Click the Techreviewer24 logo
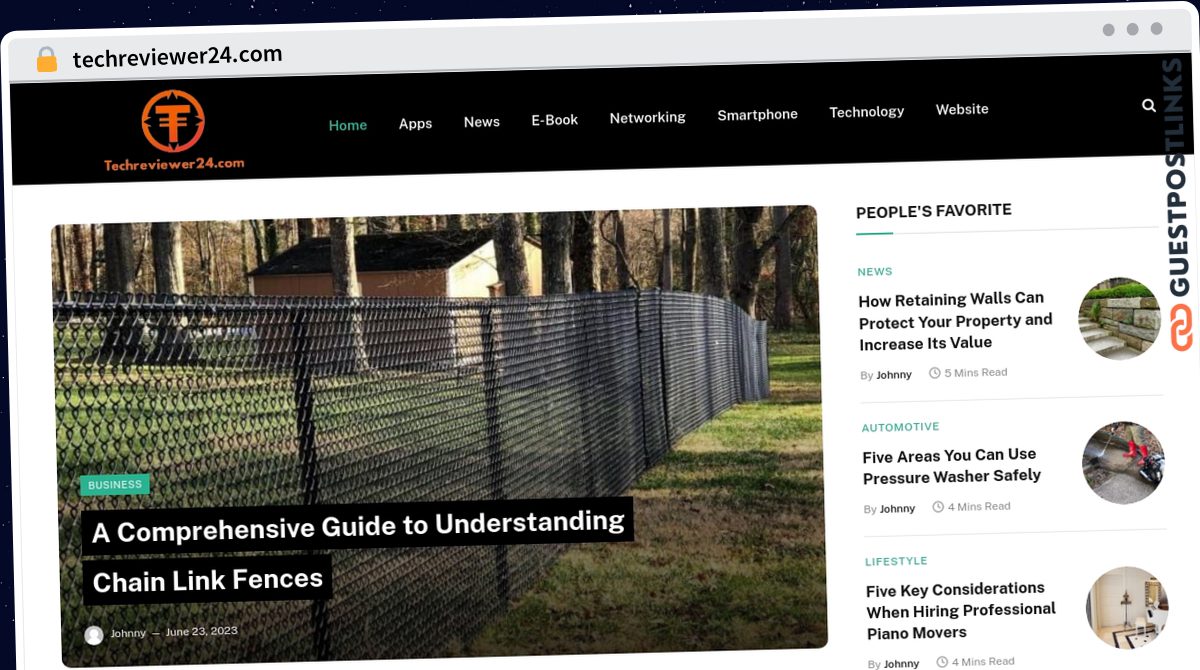Image resolution: width=1200 pixels, height=670 pixels. point(173,131)
